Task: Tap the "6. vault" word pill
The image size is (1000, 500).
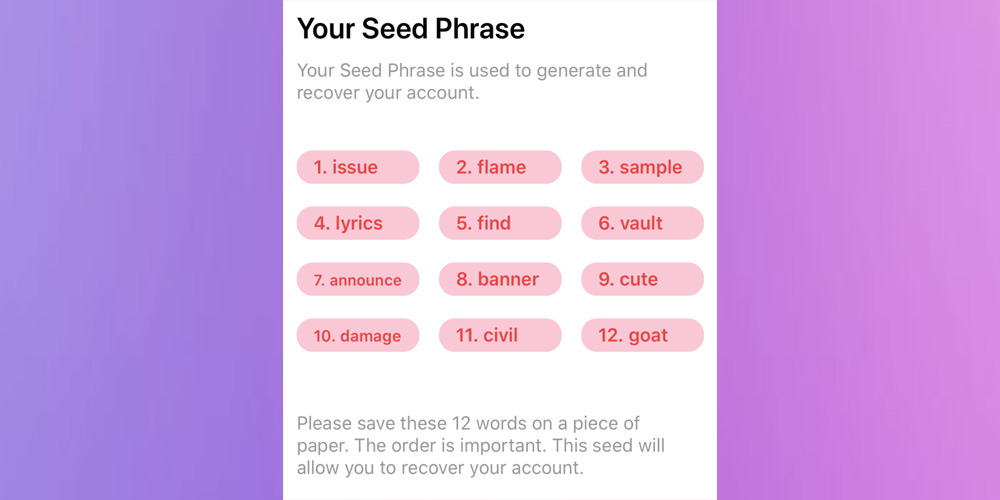Action: point(642,223)
